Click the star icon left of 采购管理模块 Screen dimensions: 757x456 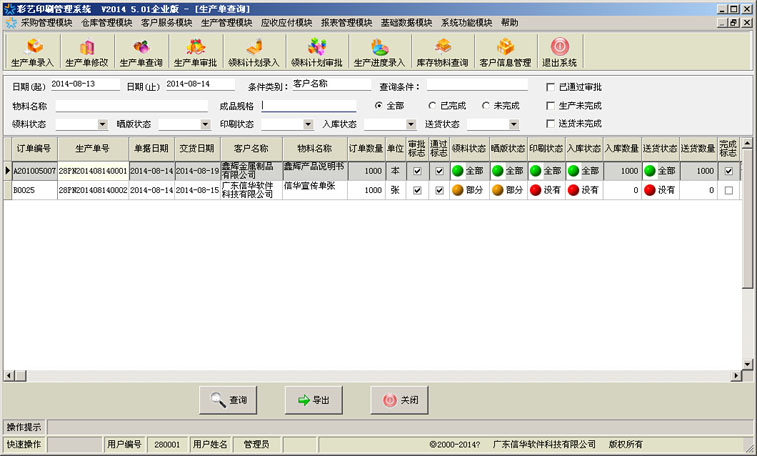coord(11,23)
